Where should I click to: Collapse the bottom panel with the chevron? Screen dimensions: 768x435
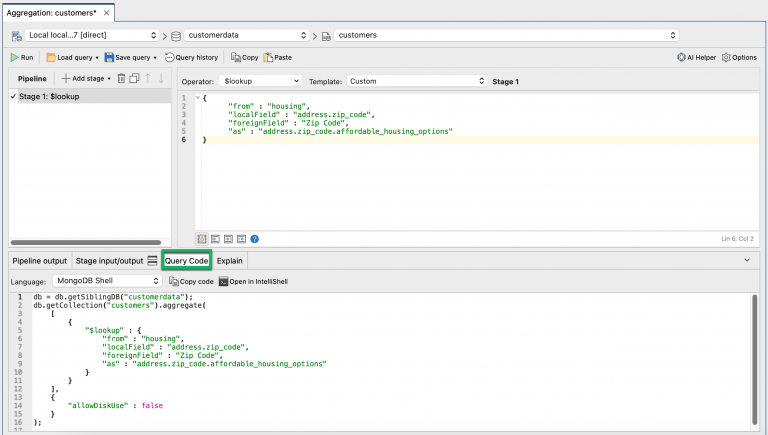click(747, 260)
